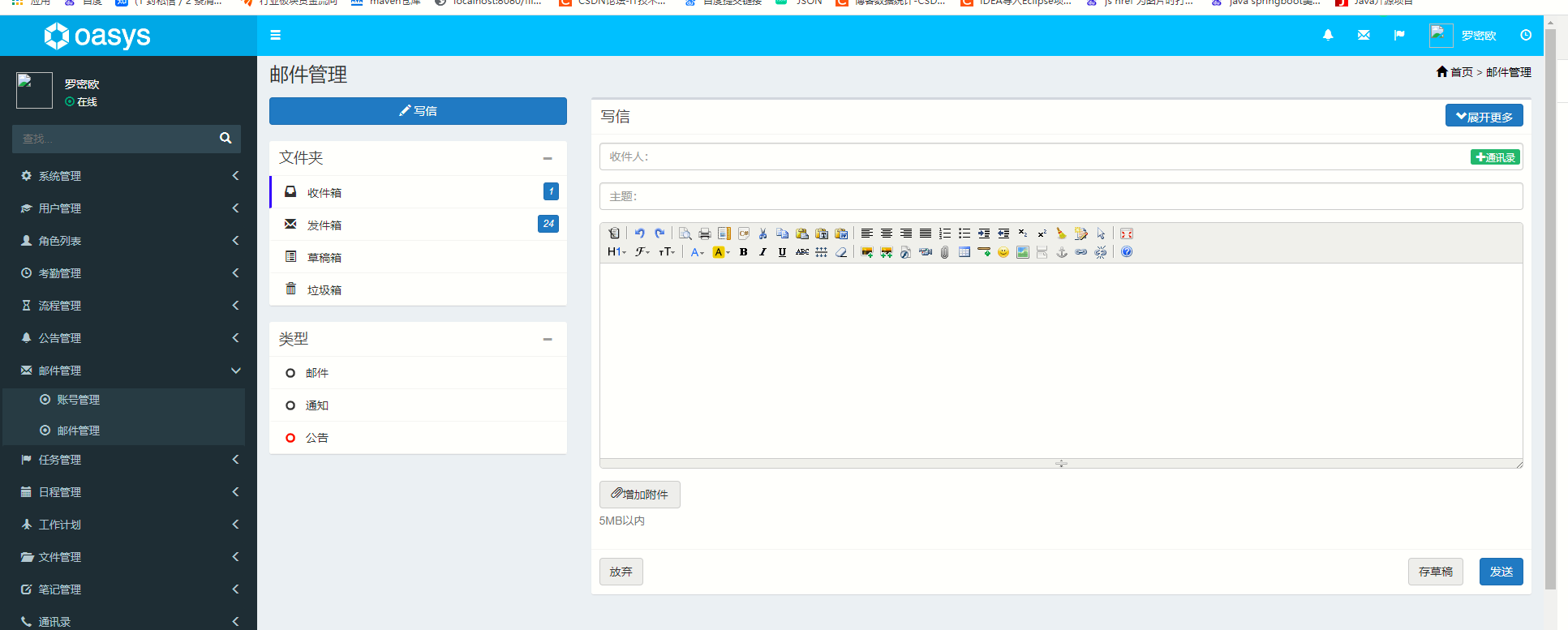
Task: Toggle sidebar with hamburger icon
Action: pyautogui.click(x=276, y=35)
